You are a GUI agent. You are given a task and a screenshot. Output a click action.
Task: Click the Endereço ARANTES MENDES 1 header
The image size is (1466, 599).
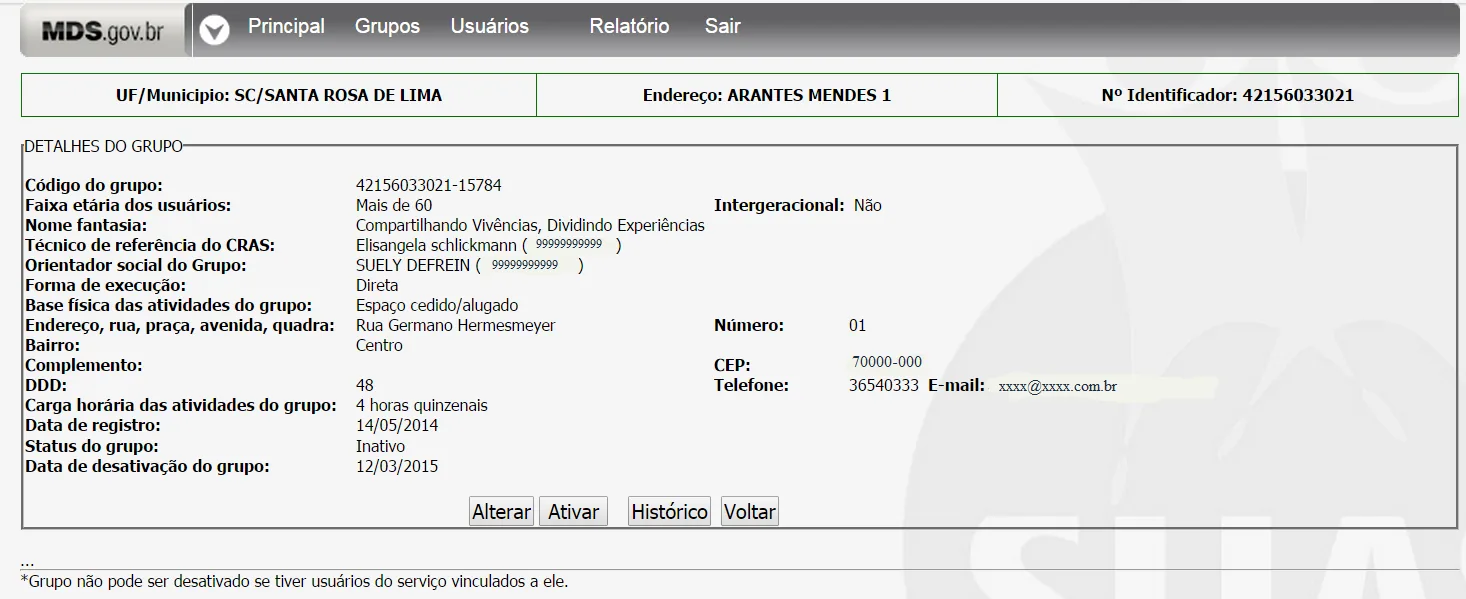click(767, 96)
